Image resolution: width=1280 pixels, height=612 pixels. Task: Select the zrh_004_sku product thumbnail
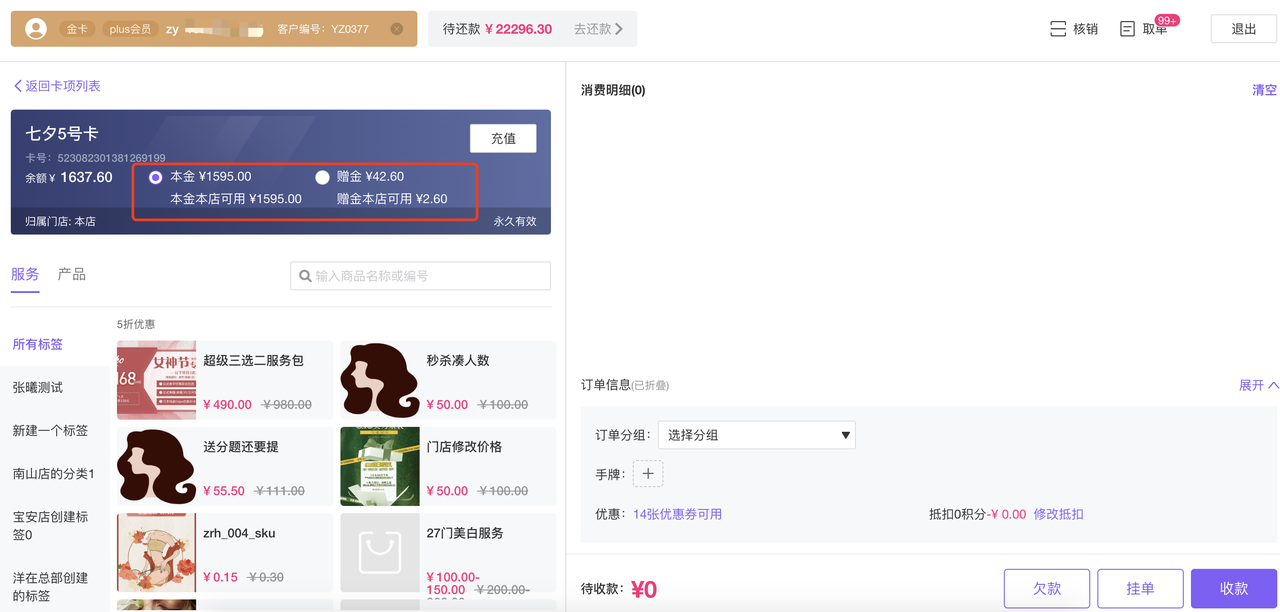(x=157, y=553)
